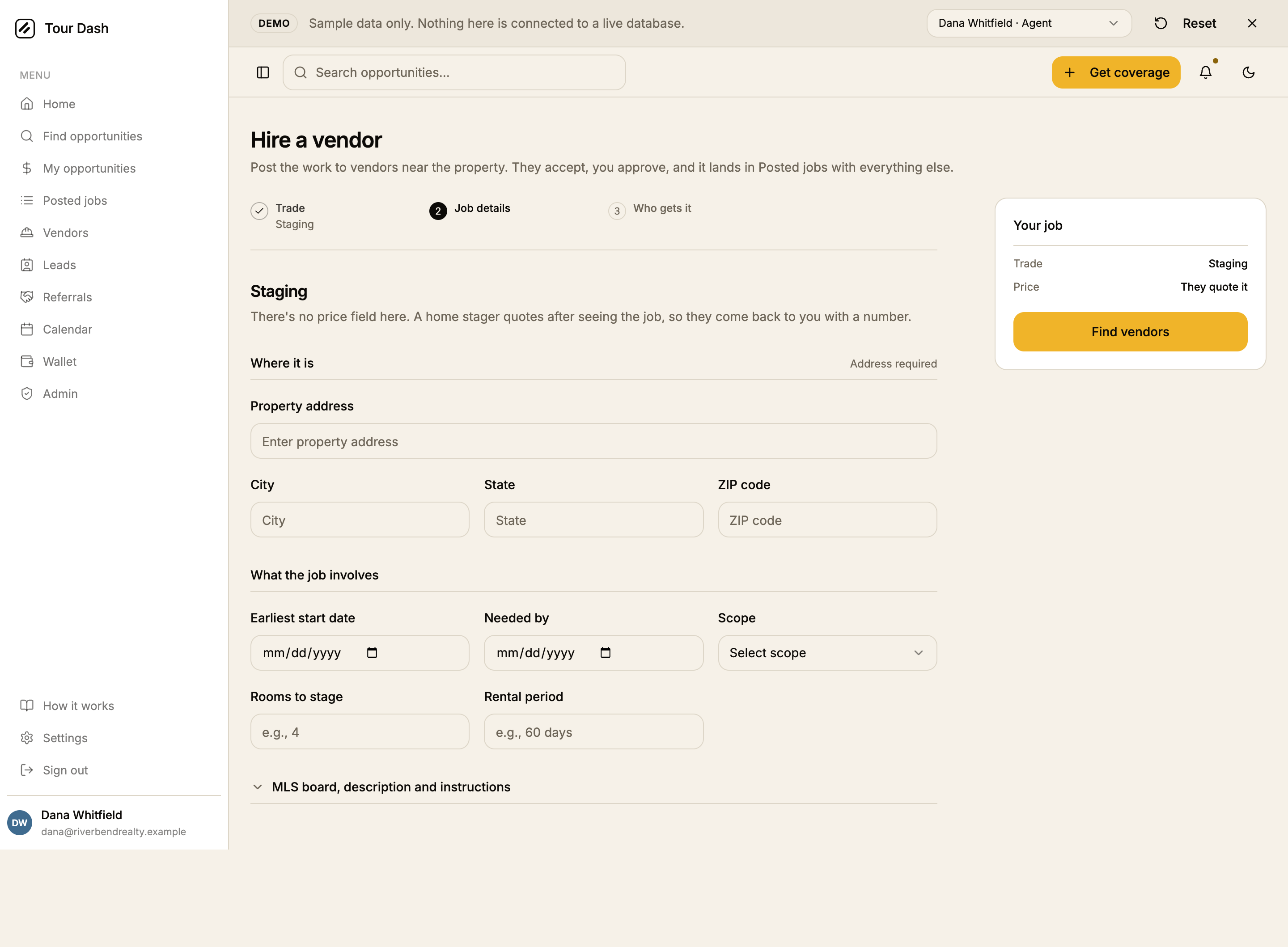Click the DW user avatar
Image resolution: width=1288 pixels, height=947 pixels.
click(x=20, y=823)
